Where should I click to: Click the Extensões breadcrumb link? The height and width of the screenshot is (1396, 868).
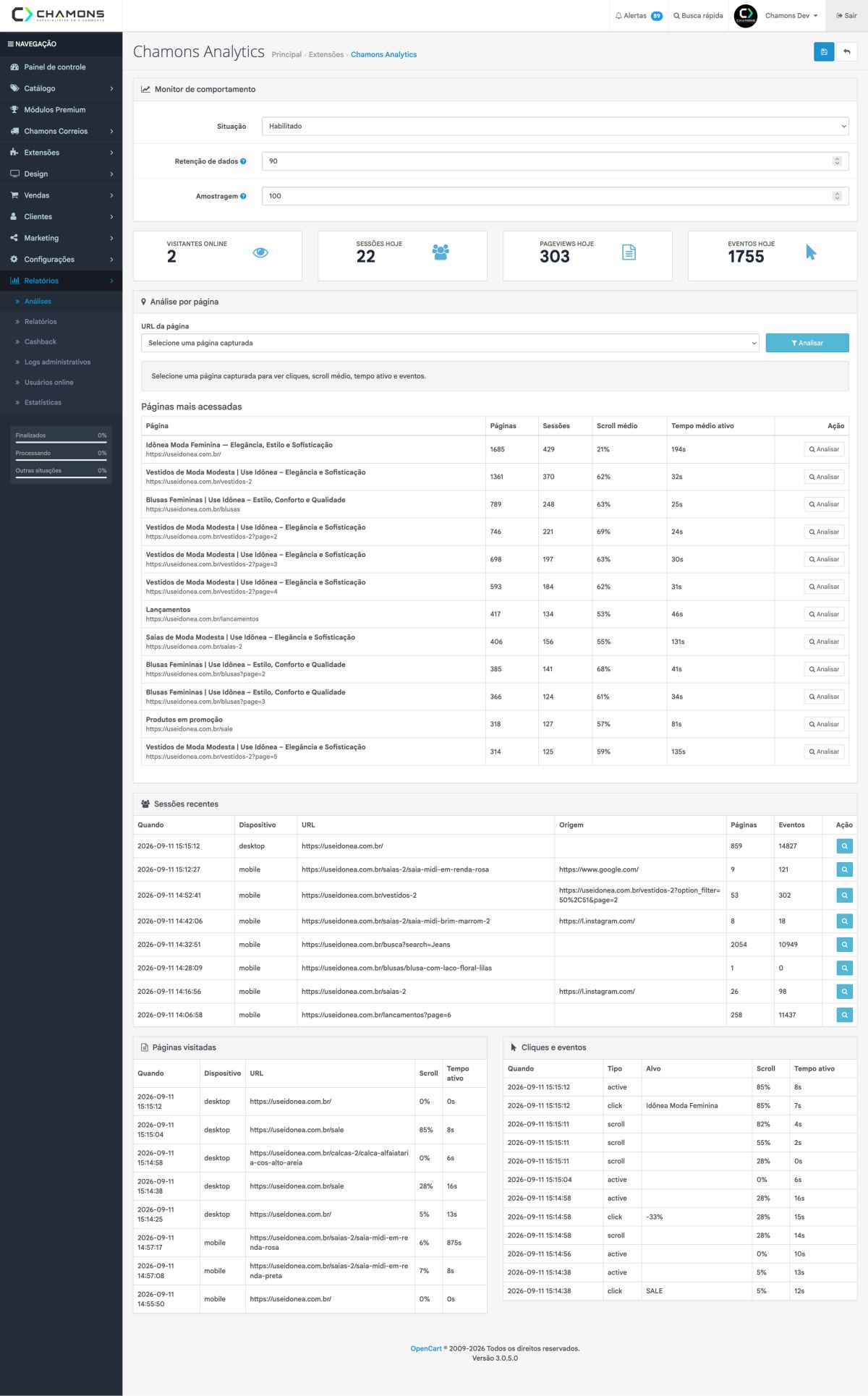coord(326,55)
